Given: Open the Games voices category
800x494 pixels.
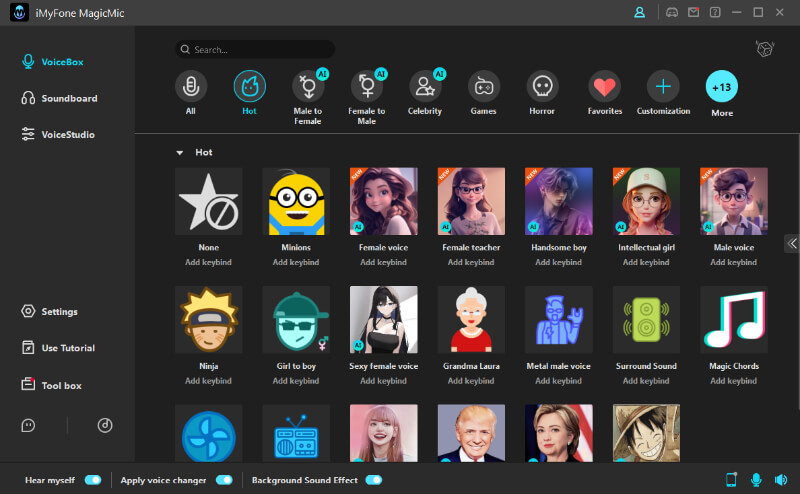Looking at the screenshot, I should click(x=484, y=86).
